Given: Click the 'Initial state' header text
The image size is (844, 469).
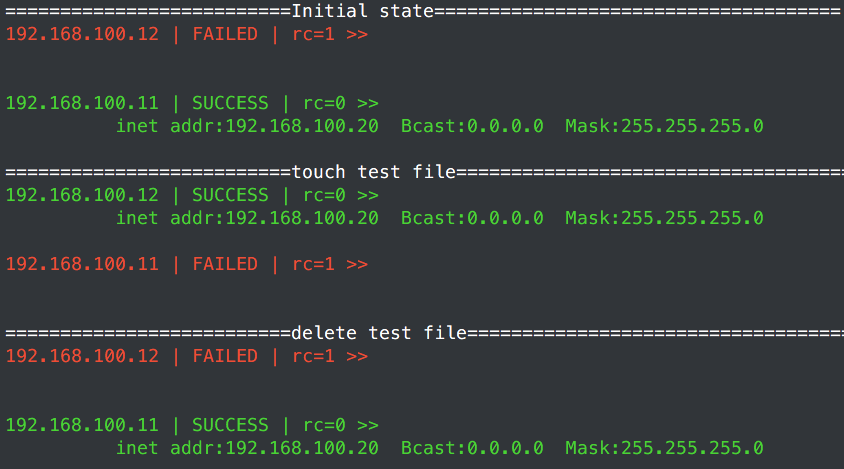Looking at the screenshot, I should tap(363, 11).
